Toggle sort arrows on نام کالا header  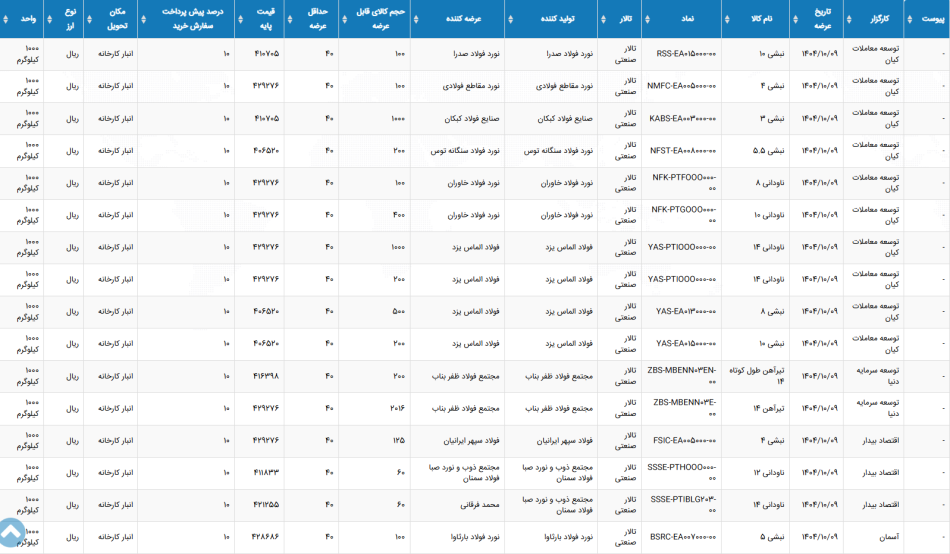tap(728, 19)
